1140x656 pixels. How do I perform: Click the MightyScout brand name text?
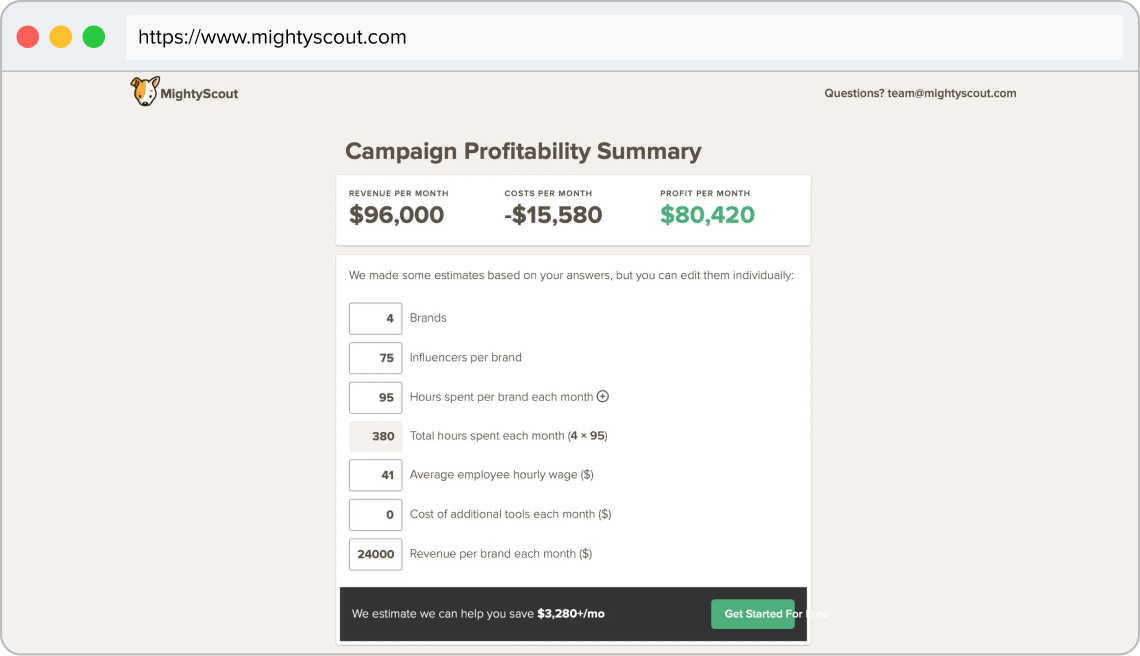pos(200,94)
